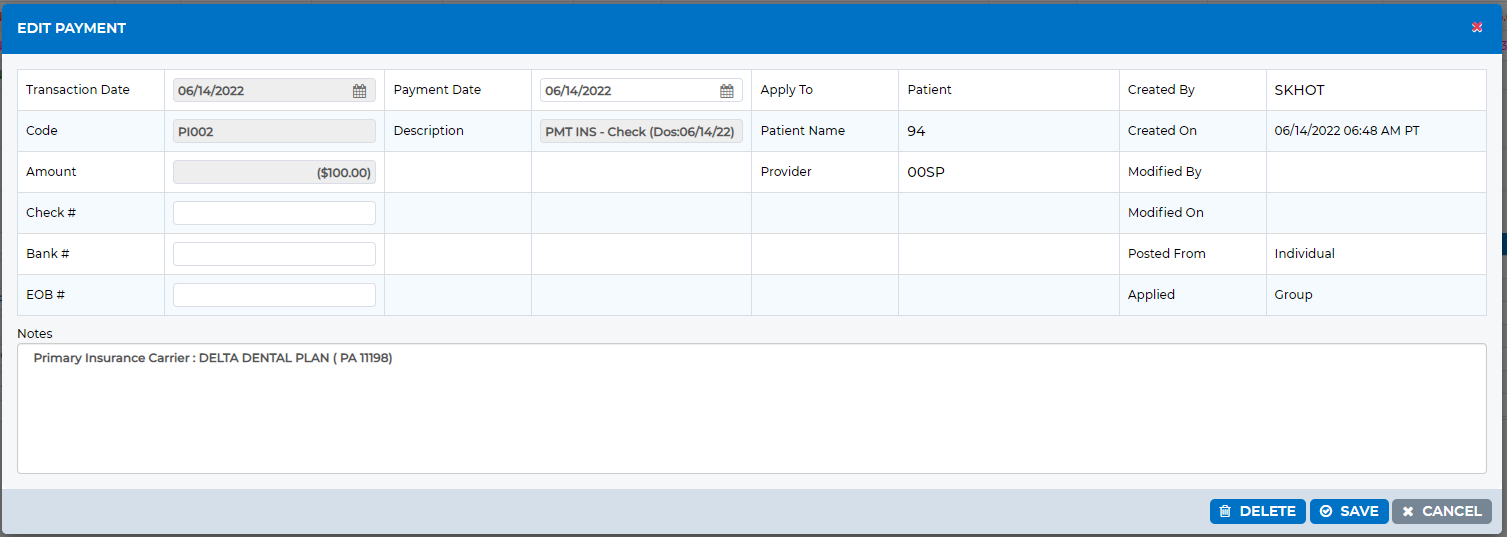
Task: Save the payment with the SAVE button
Action: pyautogui.click(x=1349, y=511)
